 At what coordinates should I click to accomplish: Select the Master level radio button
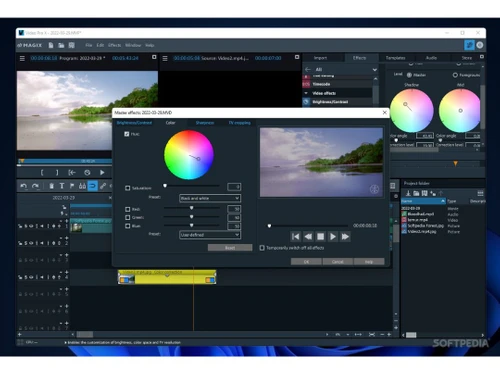coord(409,75)
